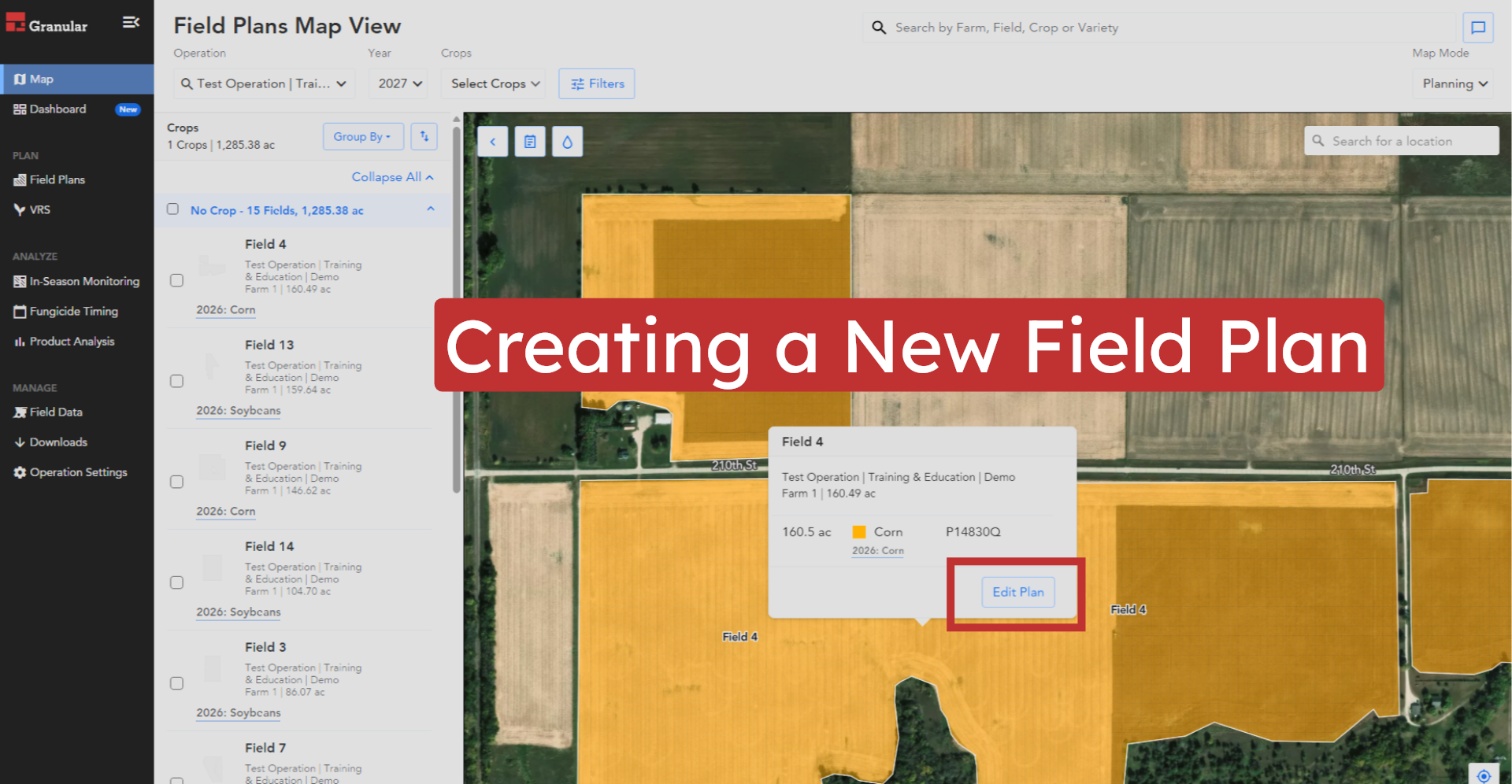Screen dimensions: 1512x784
Task: Click Edit Plan in Field 4 popup
Action: coord(1017,592)
